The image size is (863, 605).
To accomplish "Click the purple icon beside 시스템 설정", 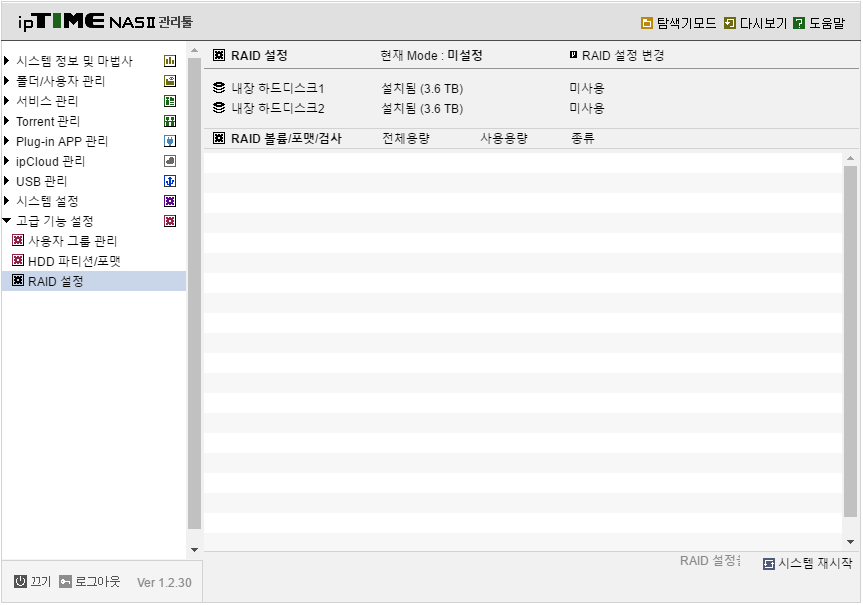I will click(170, 201).
